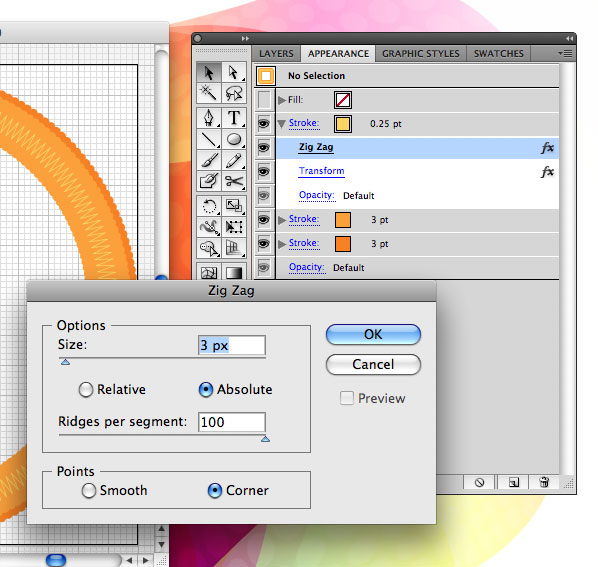Choose the Line Segment tool
Image resolution: width=598 pixels, height=567 pixels.
pyautogui.click(x=209, y=139)
